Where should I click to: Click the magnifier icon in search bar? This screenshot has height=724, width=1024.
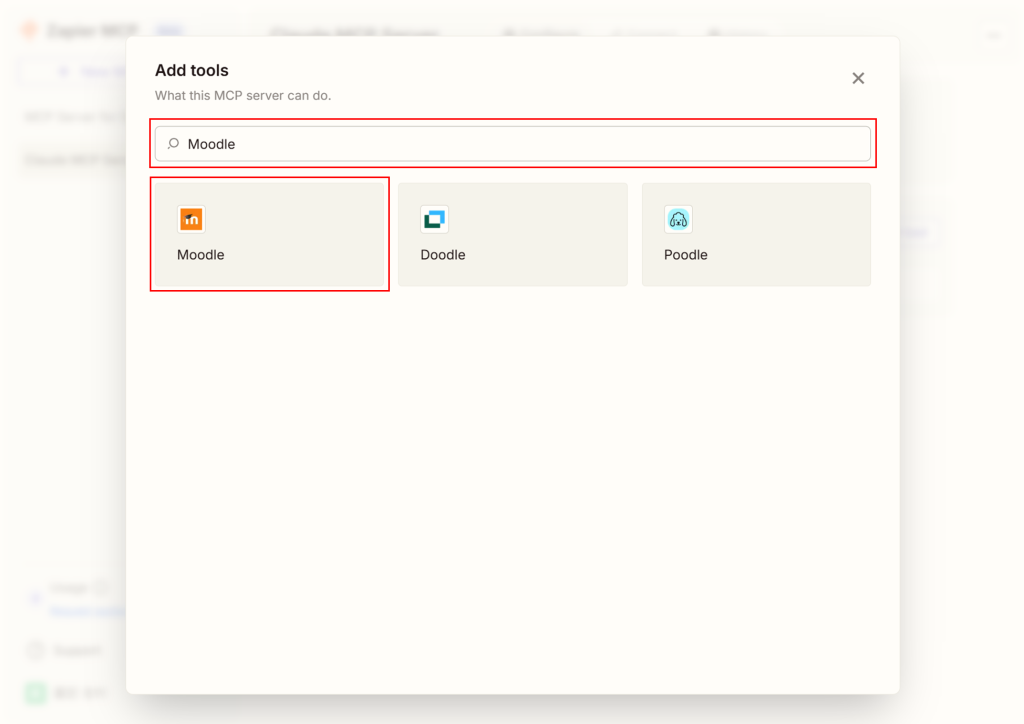tap(173, 144)
